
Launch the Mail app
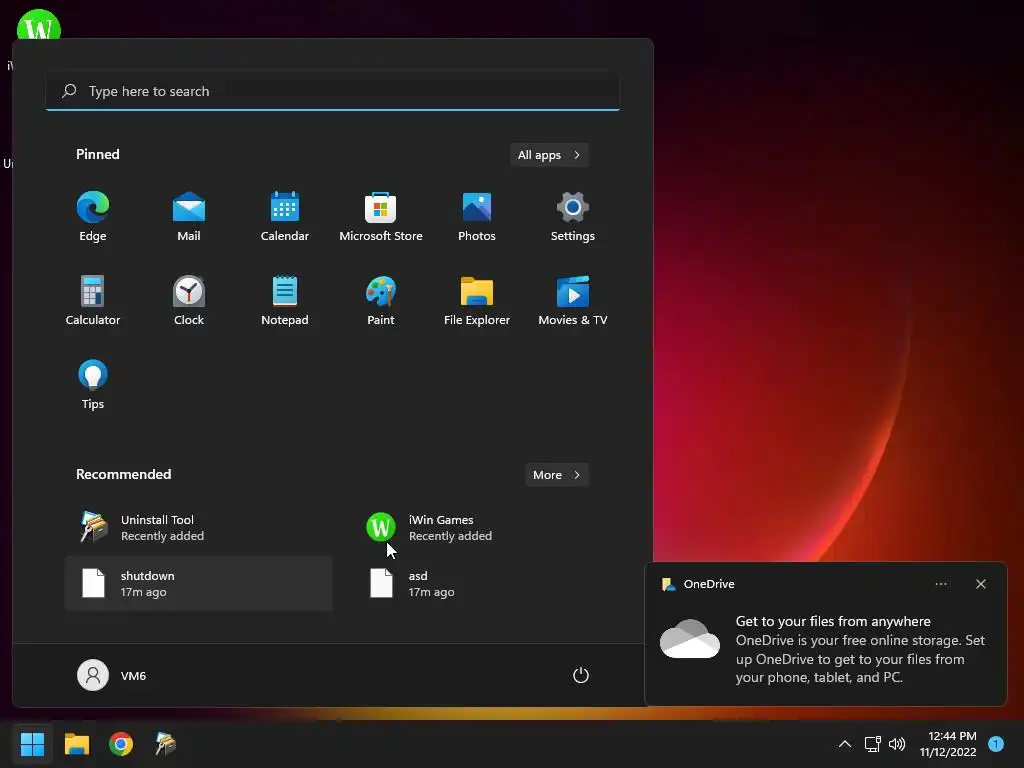click(189, 217)
